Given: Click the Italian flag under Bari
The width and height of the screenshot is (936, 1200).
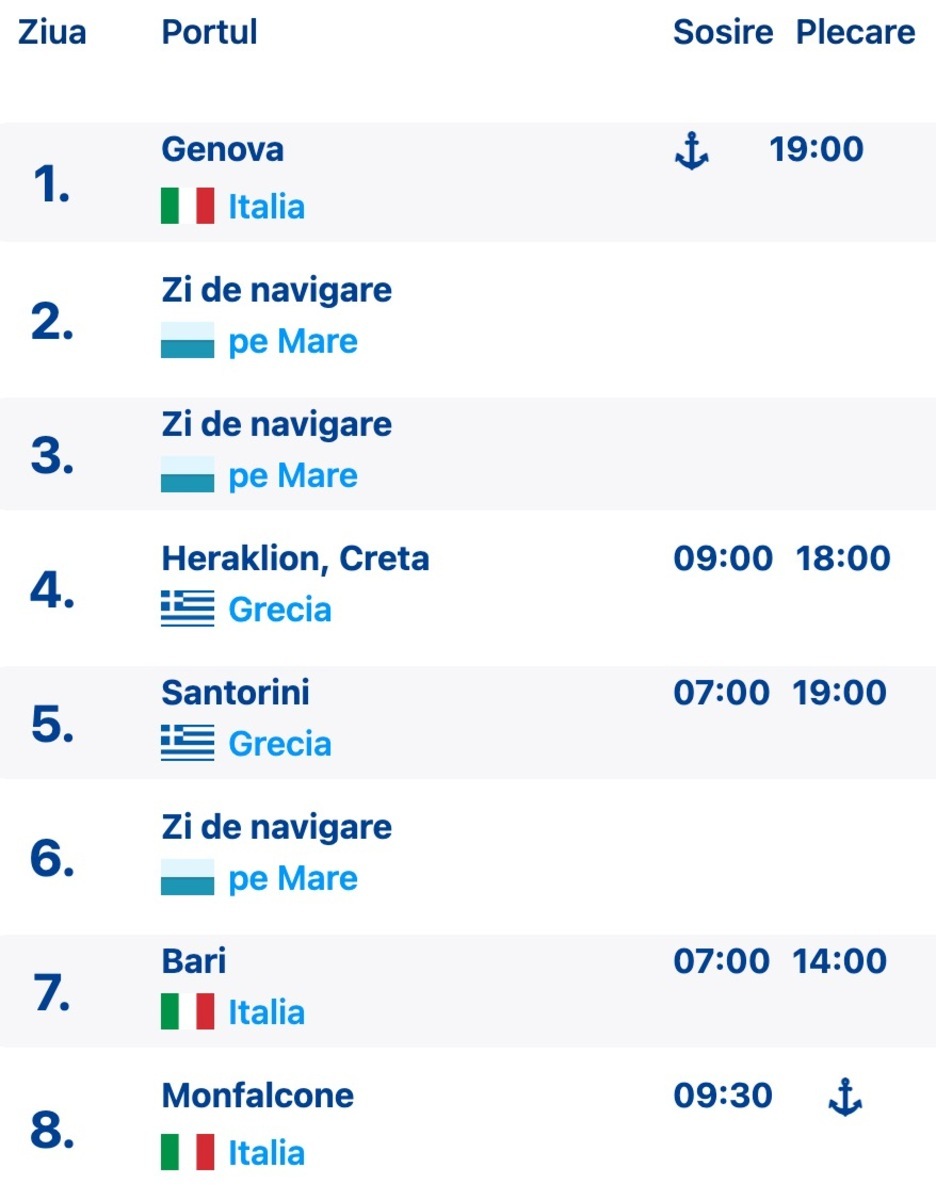Looking at the screenshot, I should 188,1012.
